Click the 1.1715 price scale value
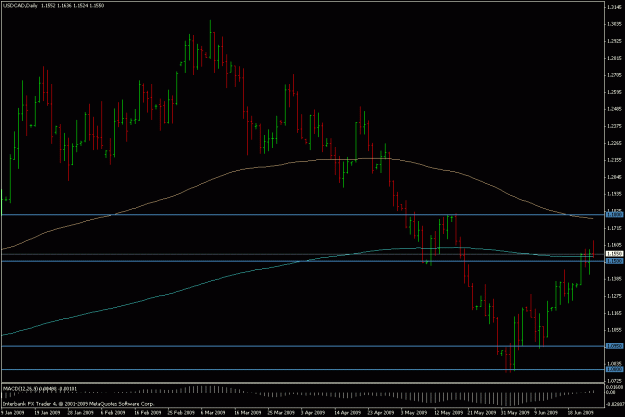Viewport: 625px width, 417px height. pos(614,228)
